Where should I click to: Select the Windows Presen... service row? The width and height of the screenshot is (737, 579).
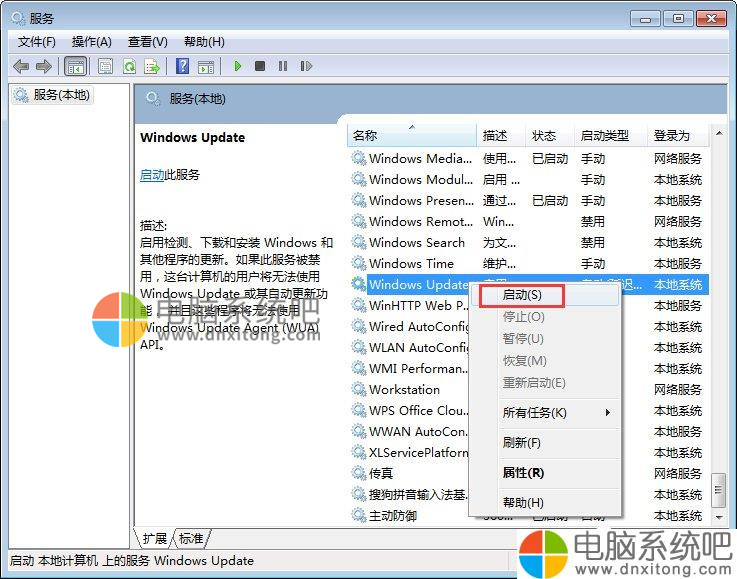pyautogui.click(x=528, y=201)
